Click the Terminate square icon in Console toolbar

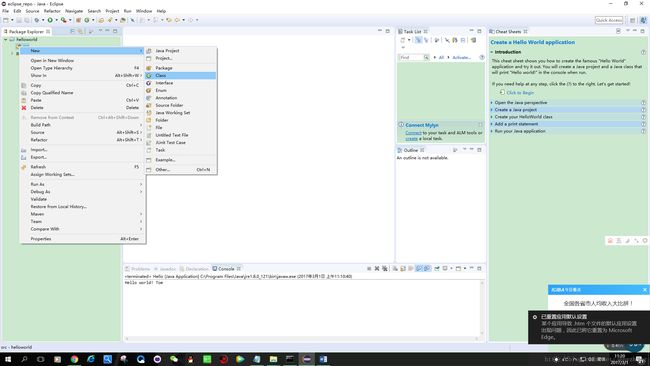point(369,269)
